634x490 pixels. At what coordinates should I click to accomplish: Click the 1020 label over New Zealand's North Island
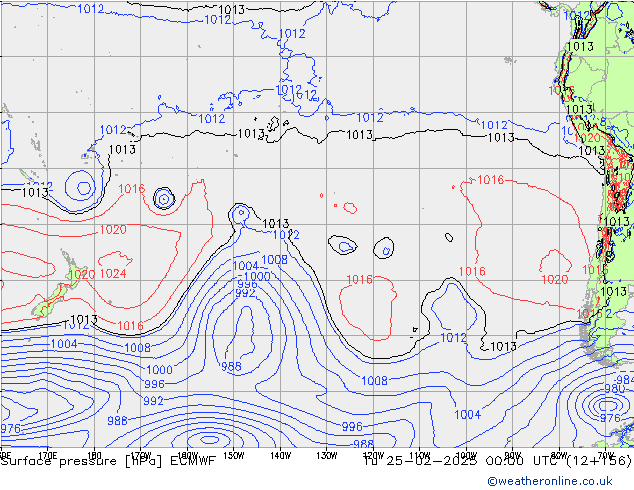[x=82, y=275]
